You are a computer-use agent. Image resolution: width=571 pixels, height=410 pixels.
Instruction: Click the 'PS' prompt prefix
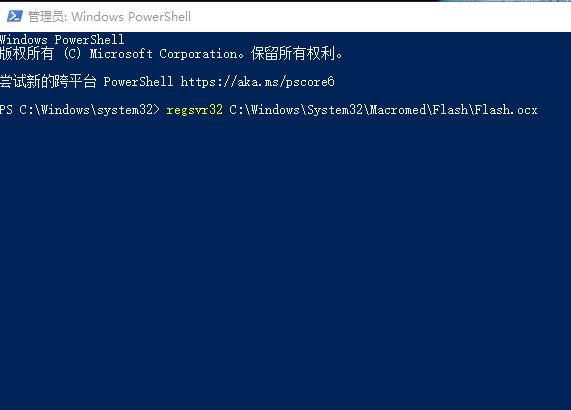6,110
